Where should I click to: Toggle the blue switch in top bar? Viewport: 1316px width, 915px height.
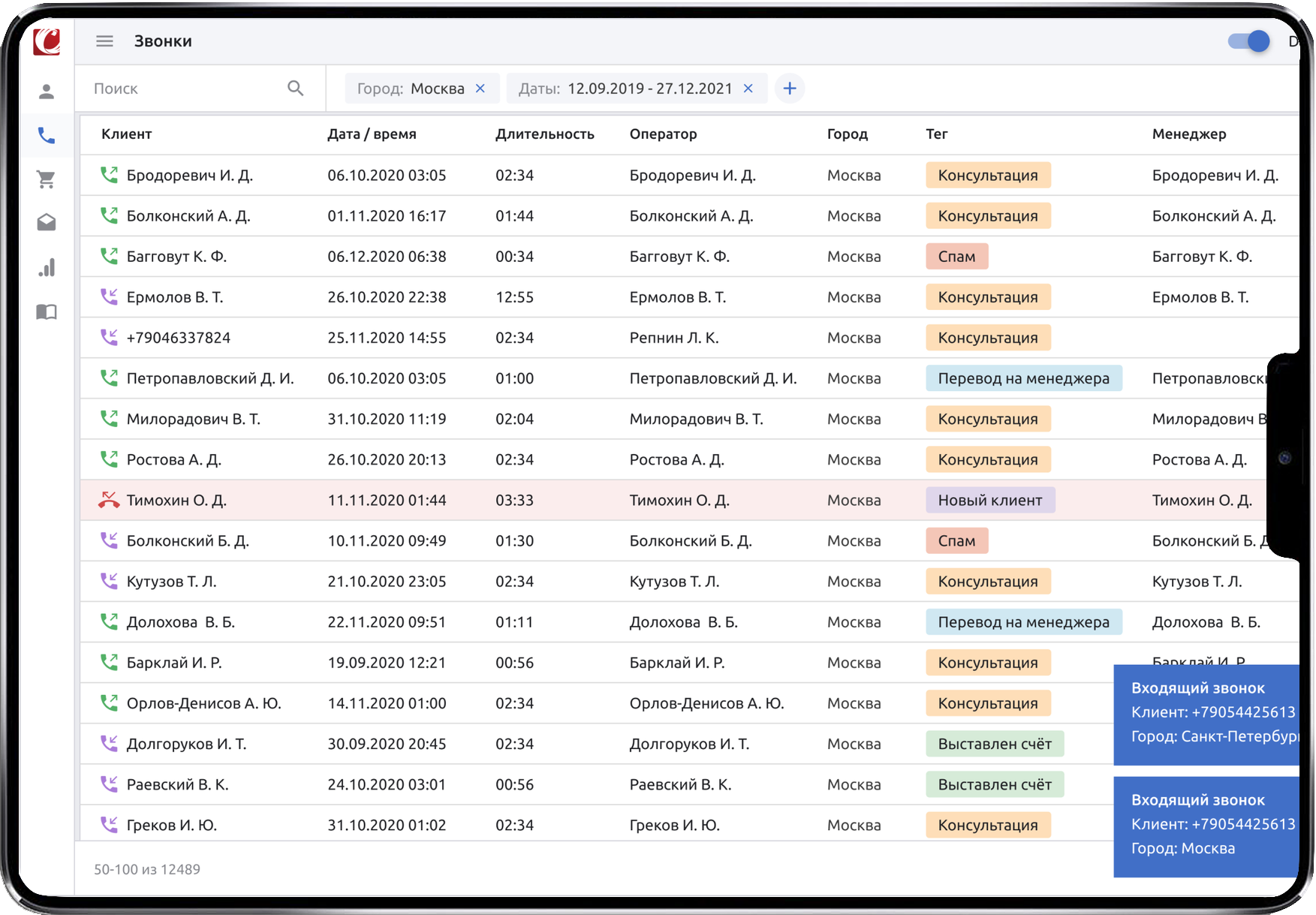click(1248, 41)
